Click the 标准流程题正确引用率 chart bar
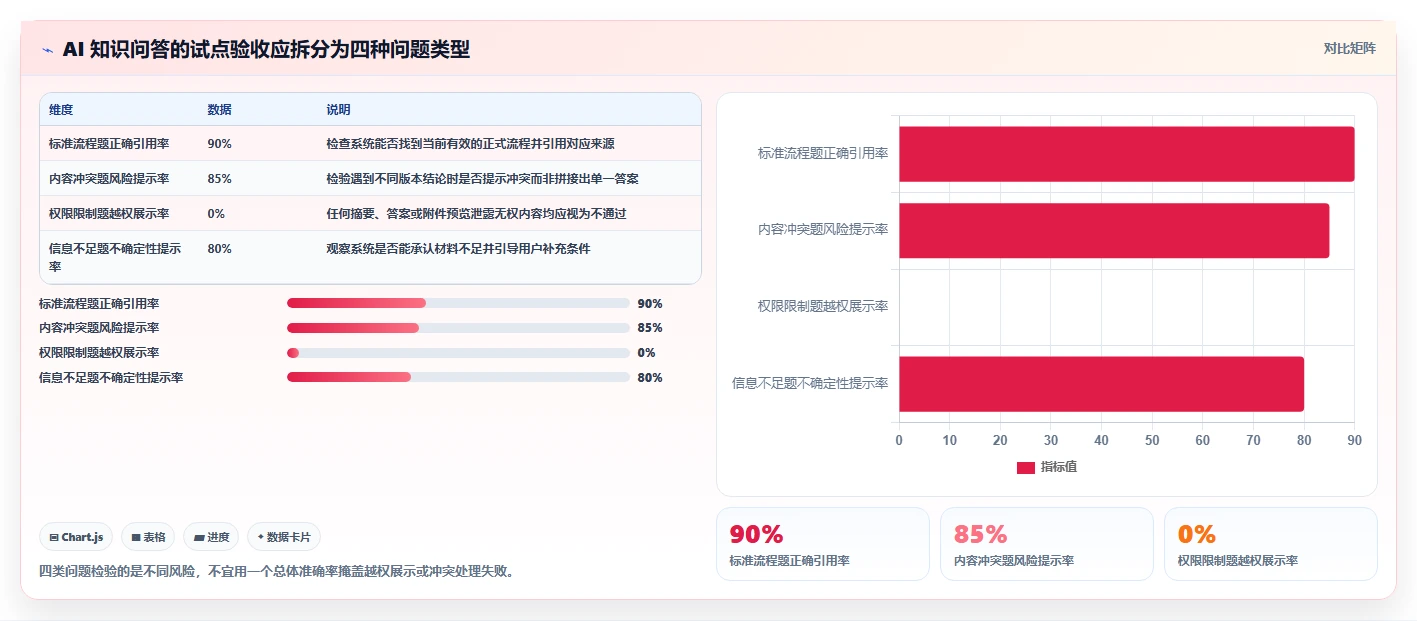The width and height of the screenshot is (1417, 621). (1127, 154)
